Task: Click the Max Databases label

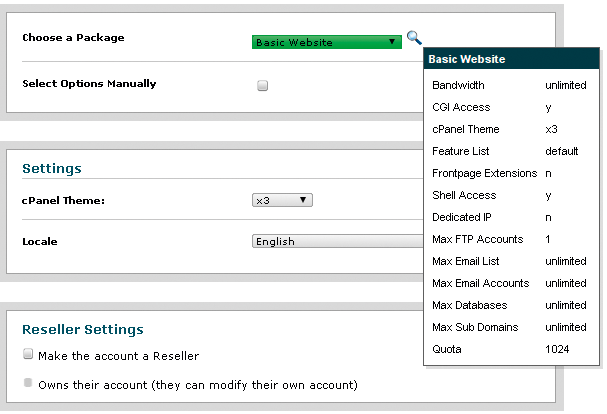Action: point(470,306)
